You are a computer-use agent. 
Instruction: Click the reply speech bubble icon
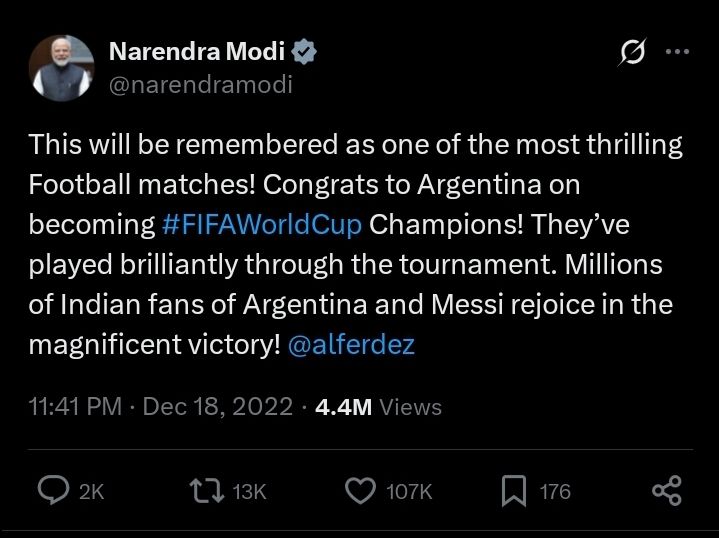click(x=52, y=490)
